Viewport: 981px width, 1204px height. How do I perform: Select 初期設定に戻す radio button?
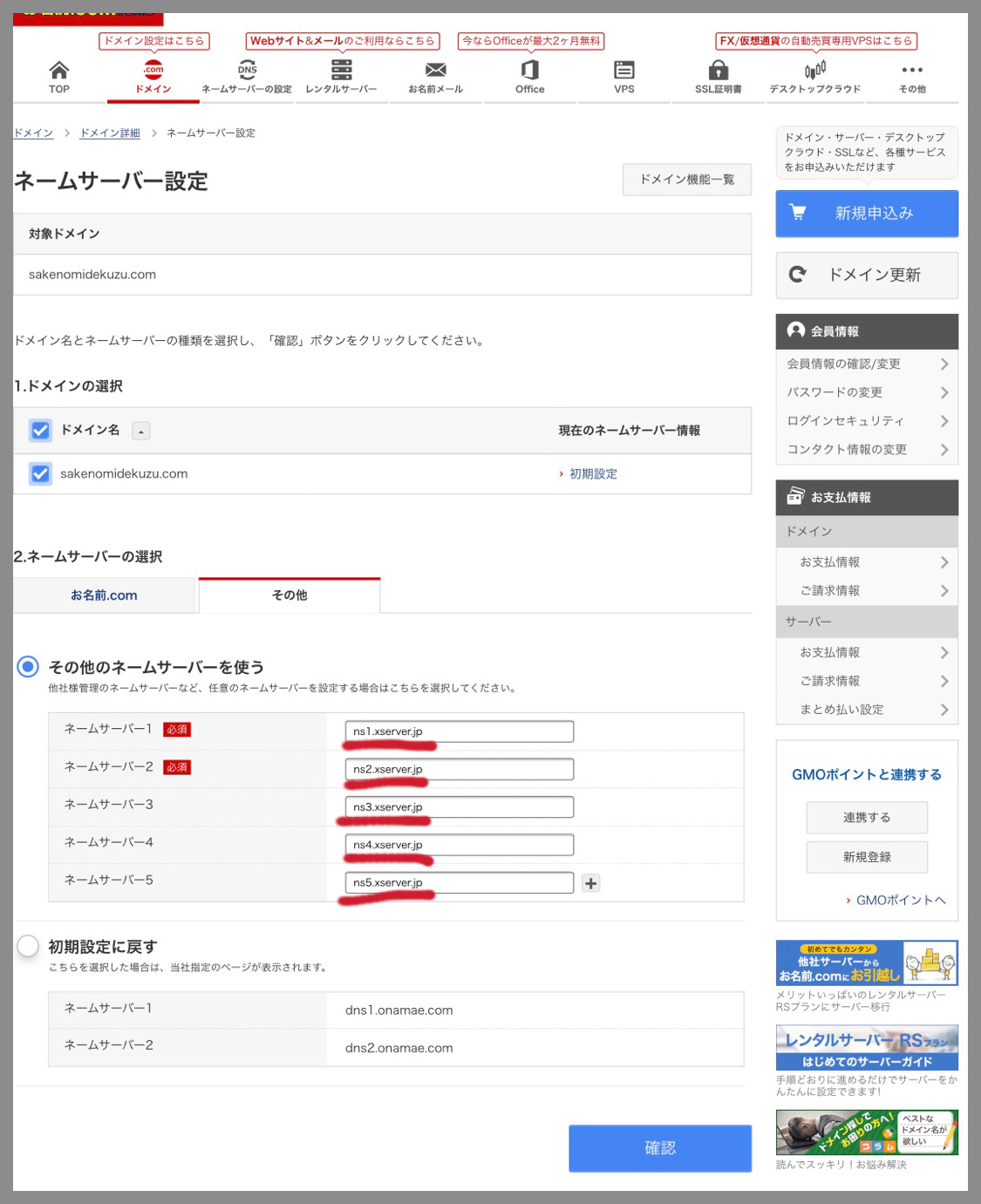pos(28,946)
